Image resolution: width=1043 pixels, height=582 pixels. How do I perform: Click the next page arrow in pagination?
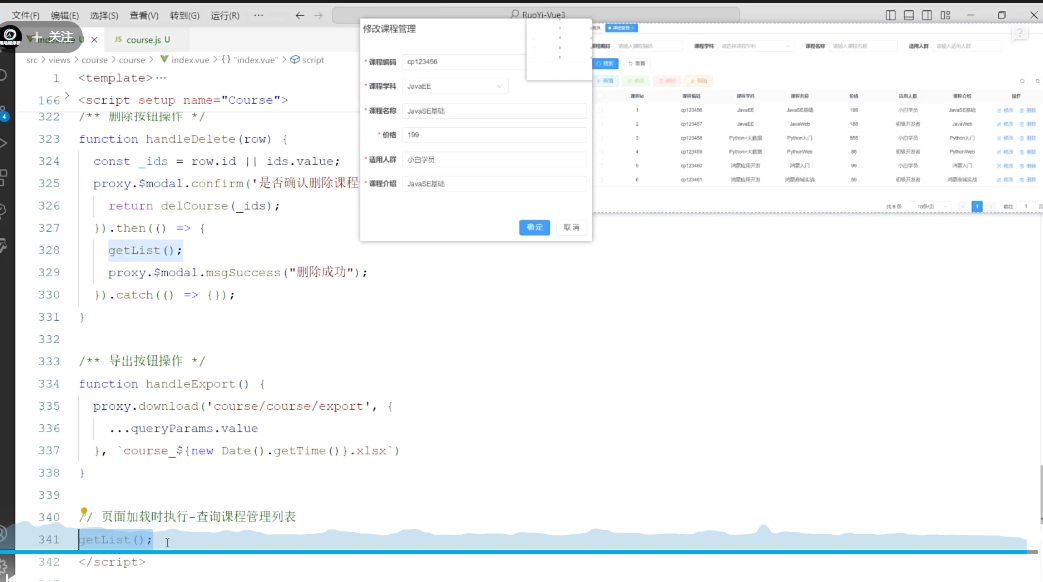[990, 207]
